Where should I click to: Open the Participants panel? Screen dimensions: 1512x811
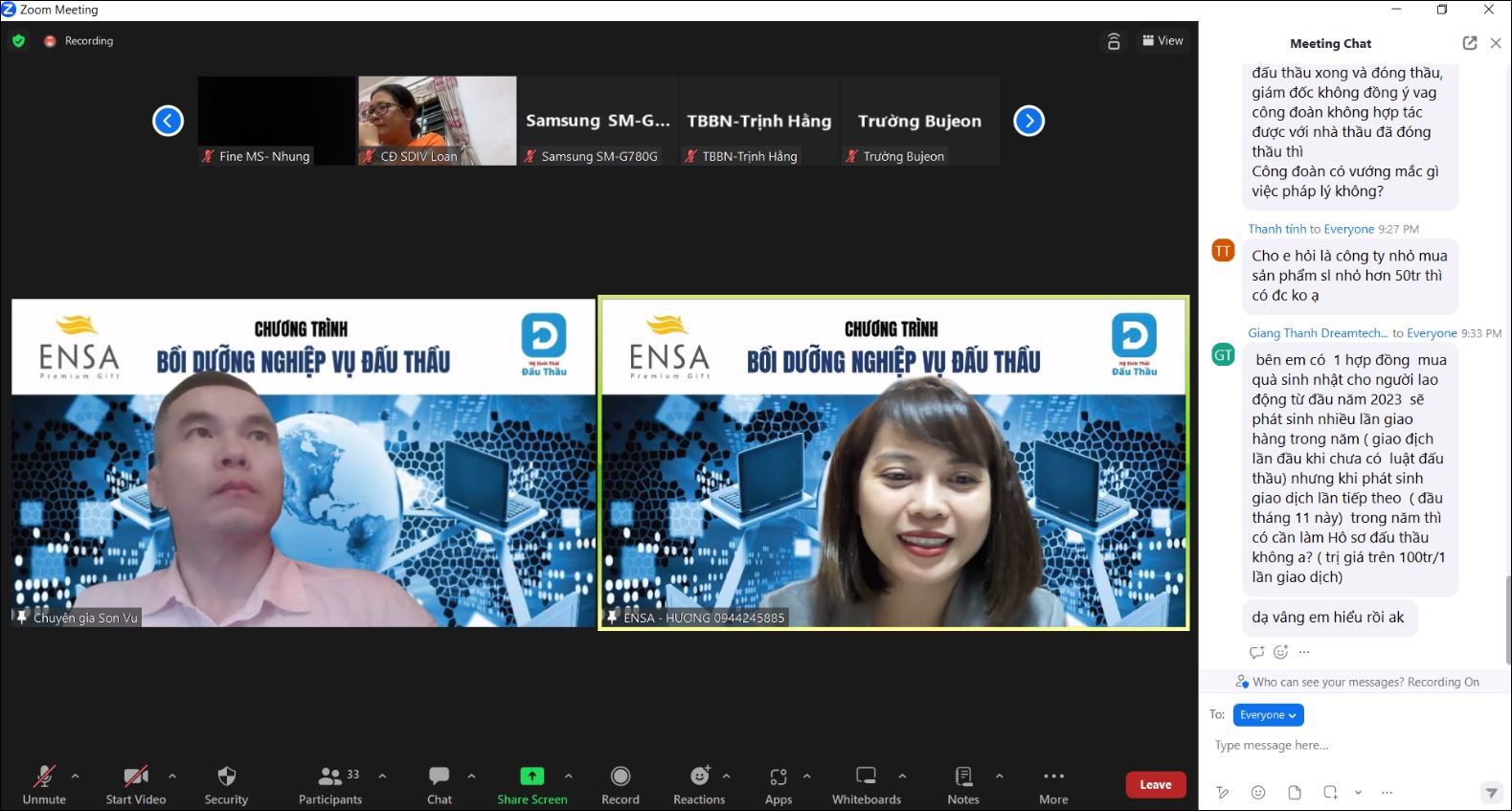tap(330, 785)
